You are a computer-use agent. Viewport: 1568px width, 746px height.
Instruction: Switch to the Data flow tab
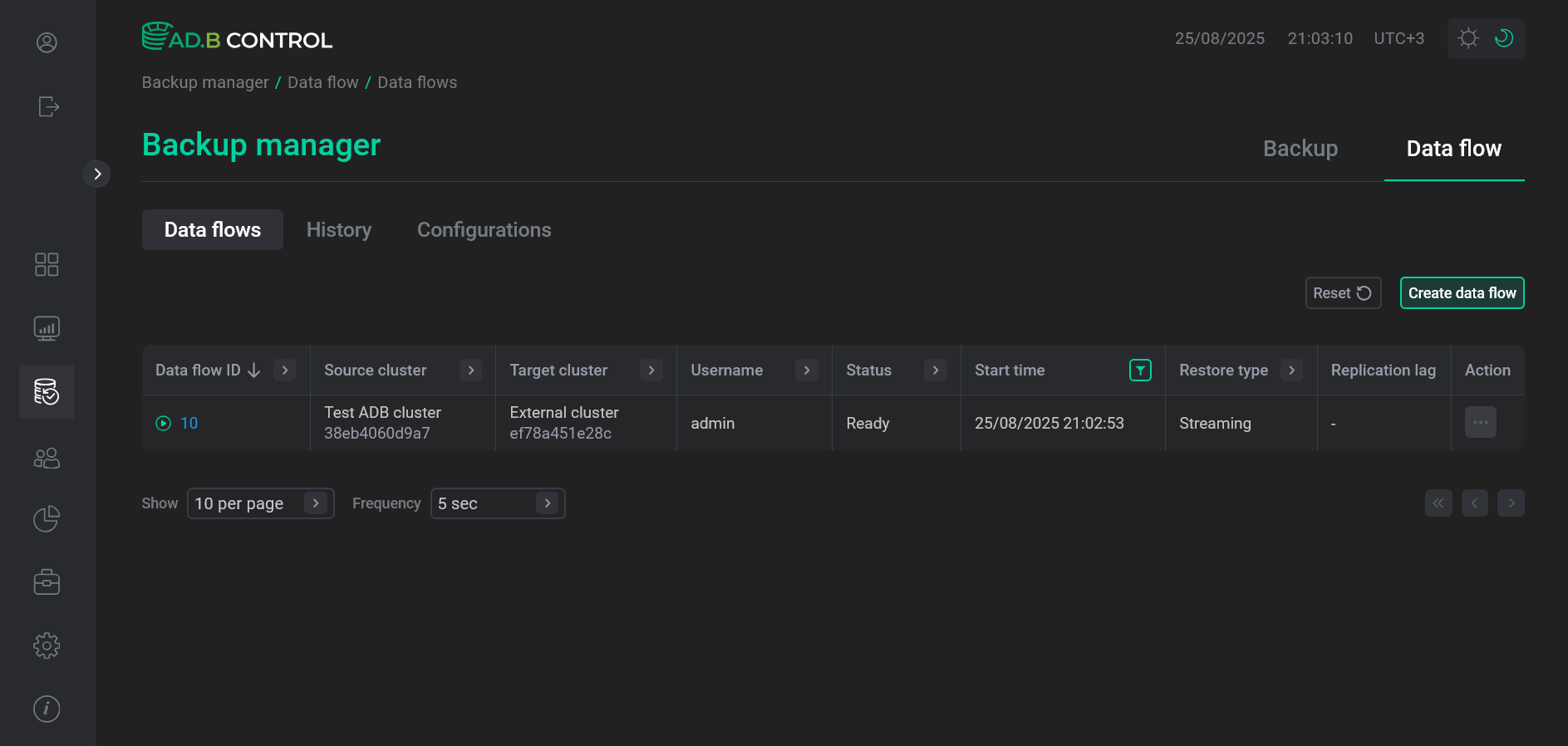coord(1454,149)
